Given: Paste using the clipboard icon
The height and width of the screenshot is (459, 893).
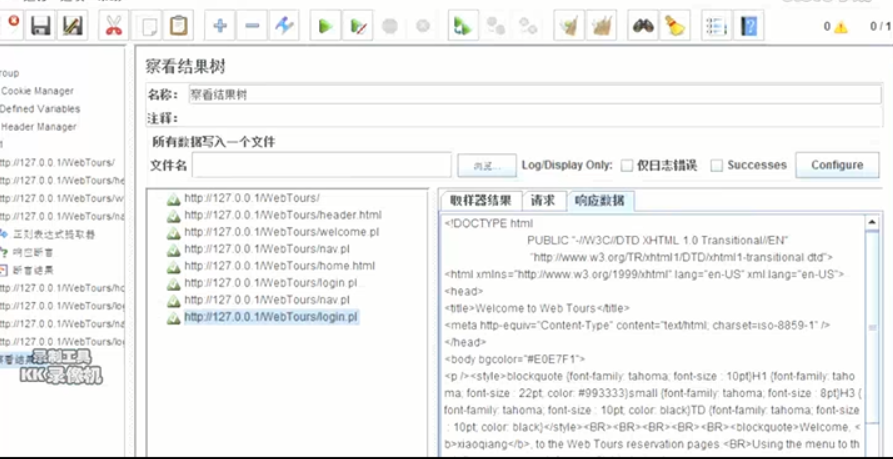Looking at the screenshot, I should click(178, 26).
